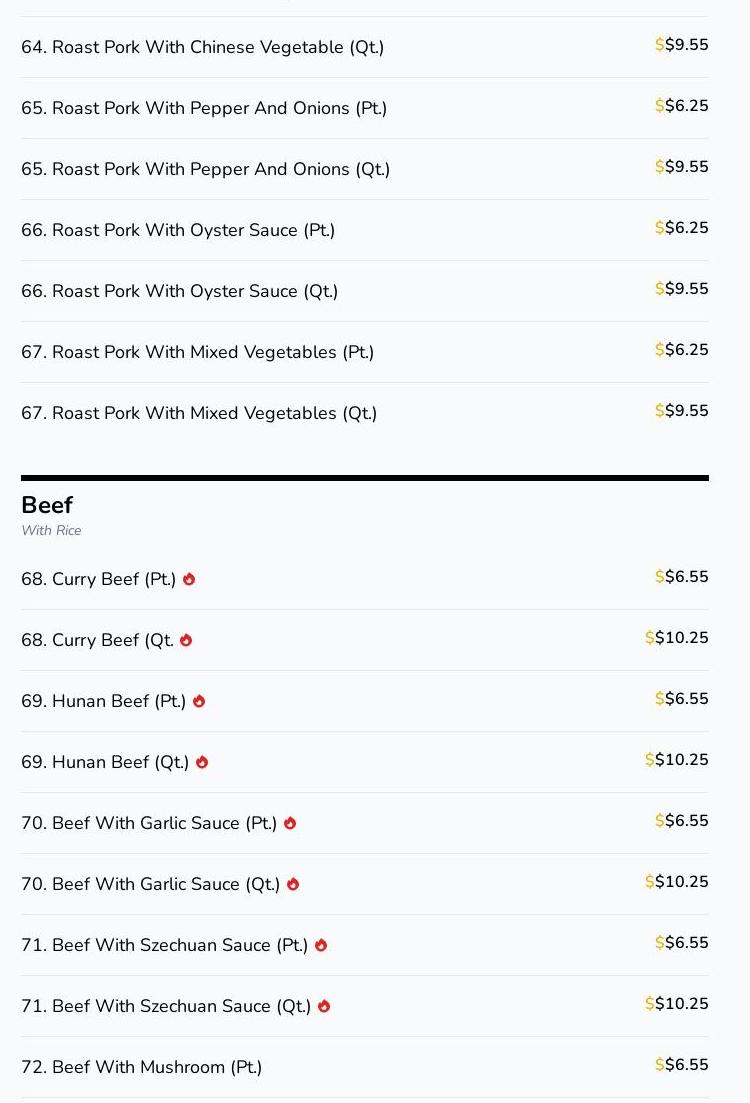Open 65. Roast Pork With Pepper And Onions (Pt.)
Image resolution: width=750 pixels, height=1103 pixels.
click(204, 108)
